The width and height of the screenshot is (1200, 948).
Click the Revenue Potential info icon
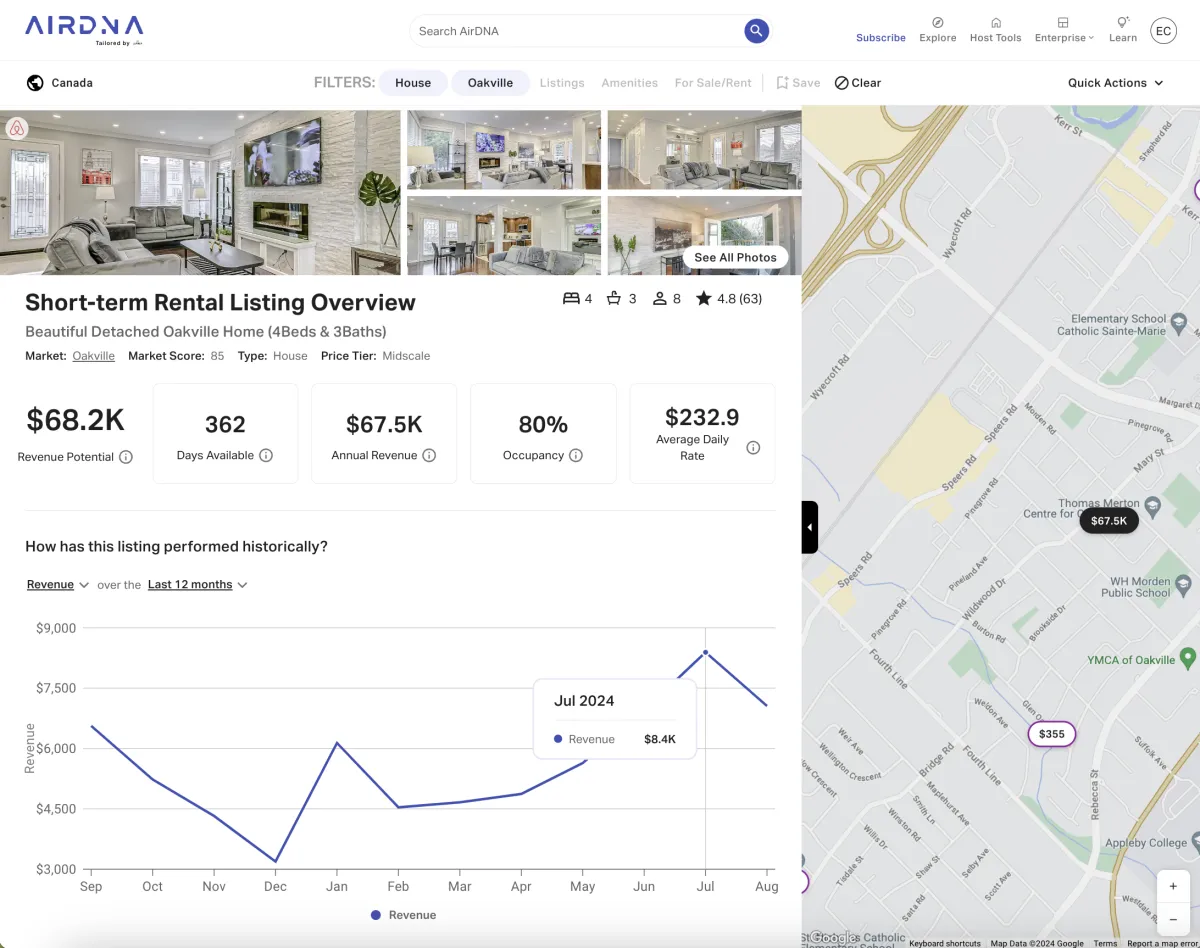click(x=126, y=457)
